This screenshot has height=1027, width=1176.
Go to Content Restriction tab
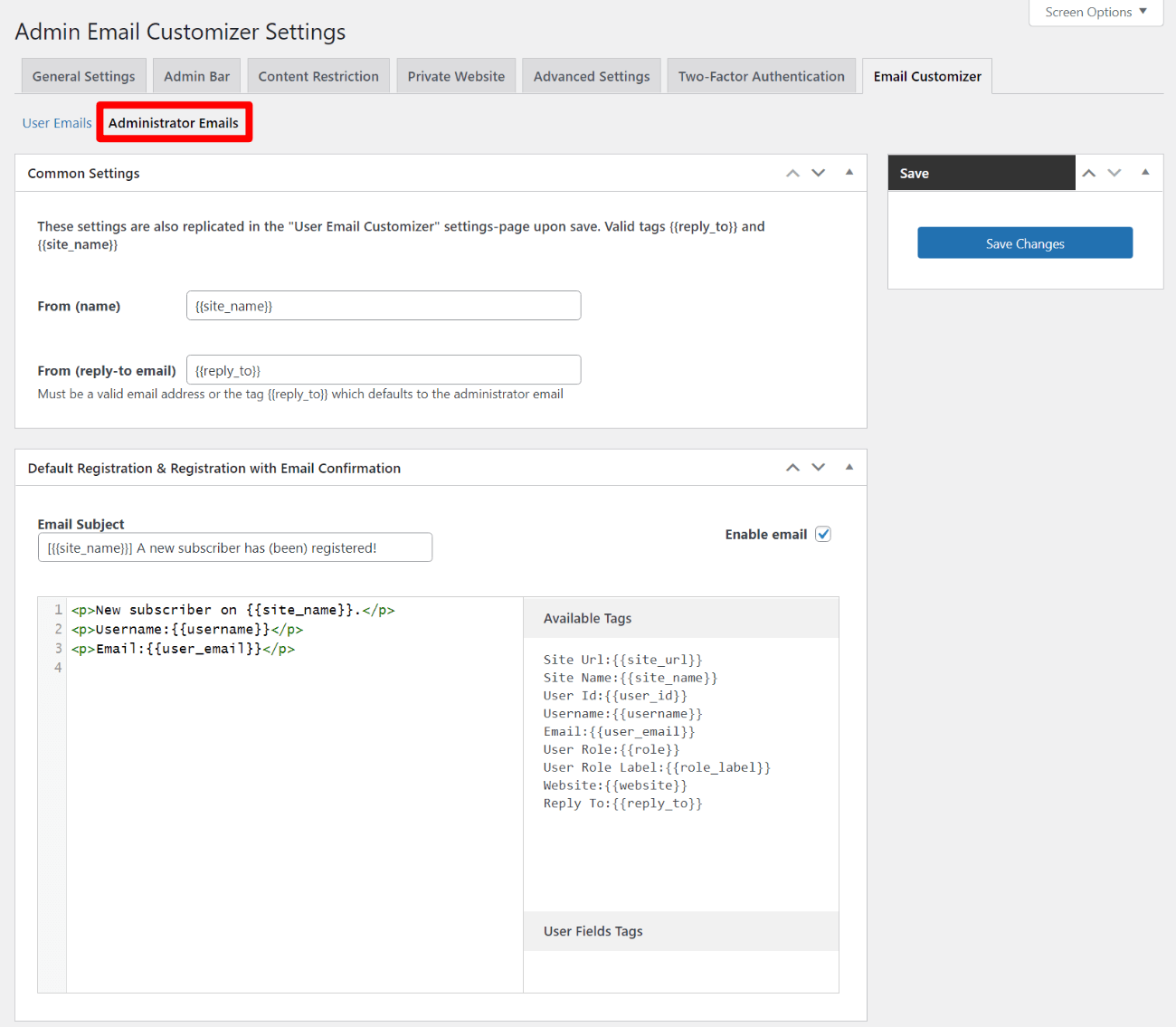318,76
